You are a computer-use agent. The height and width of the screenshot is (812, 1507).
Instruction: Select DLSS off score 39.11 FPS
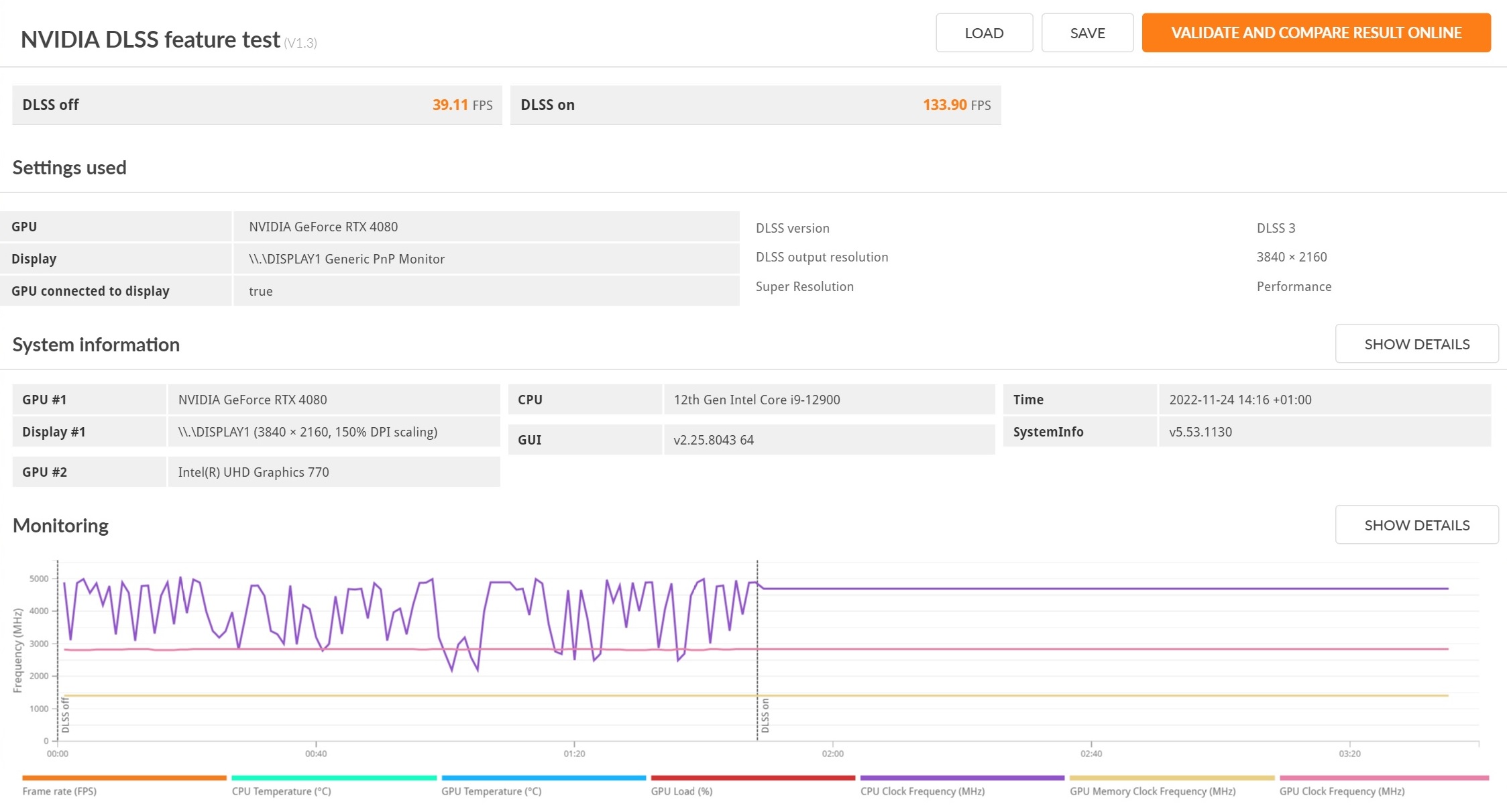click(x=462, y=105)
